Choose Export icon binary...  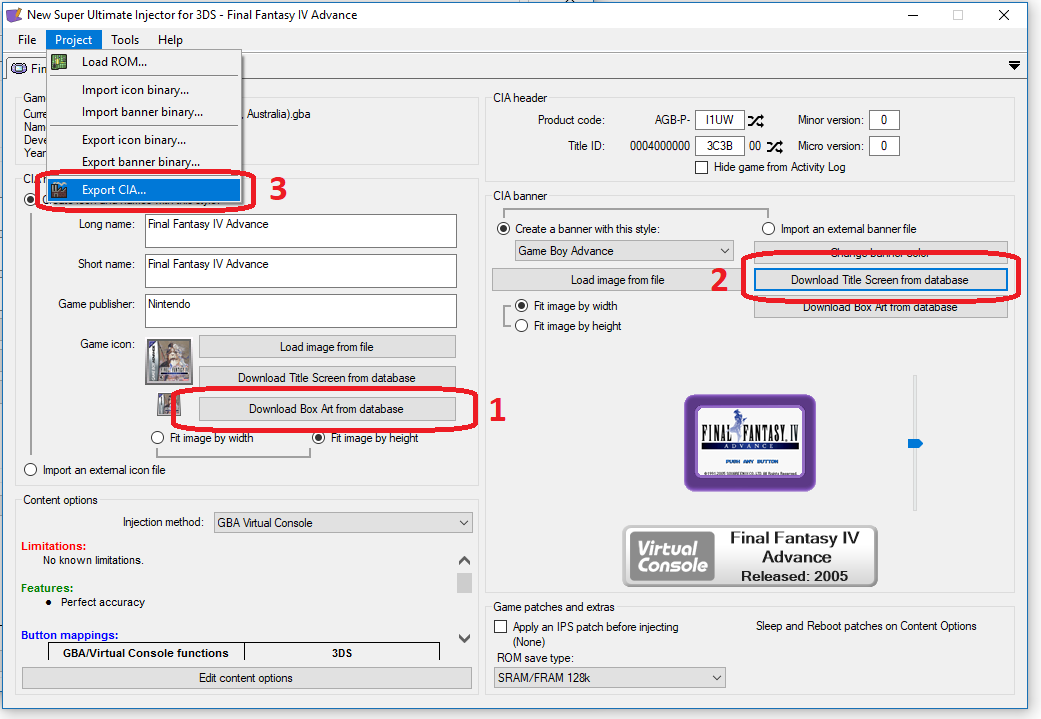point(144,140)
